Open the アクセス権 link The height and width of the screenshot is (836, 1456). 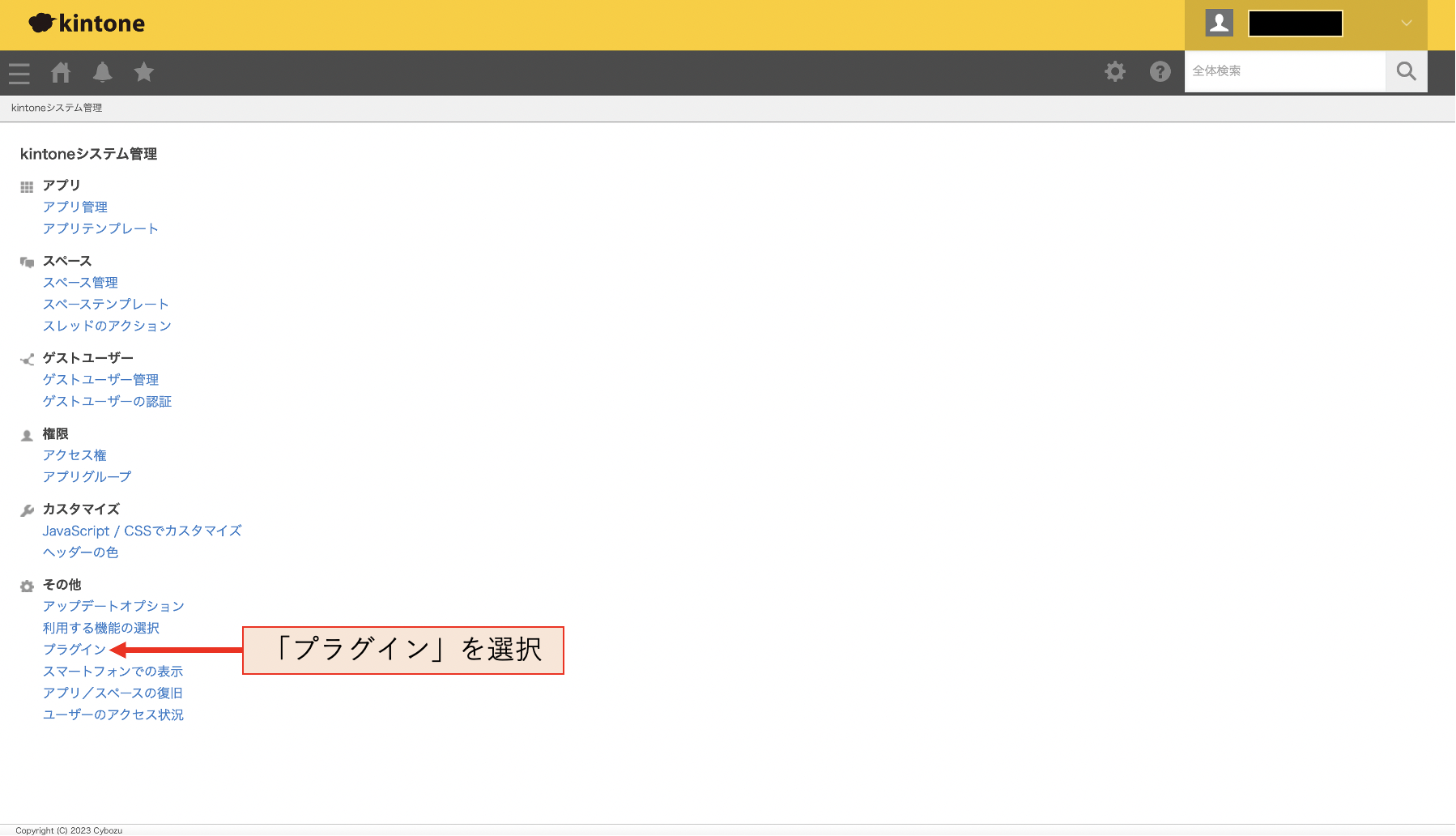(75, 455)
